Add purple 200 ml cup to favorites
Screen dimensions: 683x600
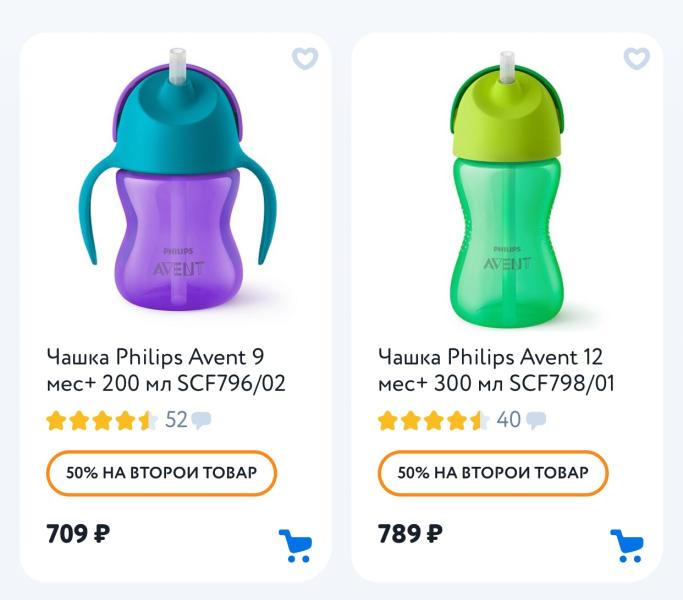tap(305, 58)
